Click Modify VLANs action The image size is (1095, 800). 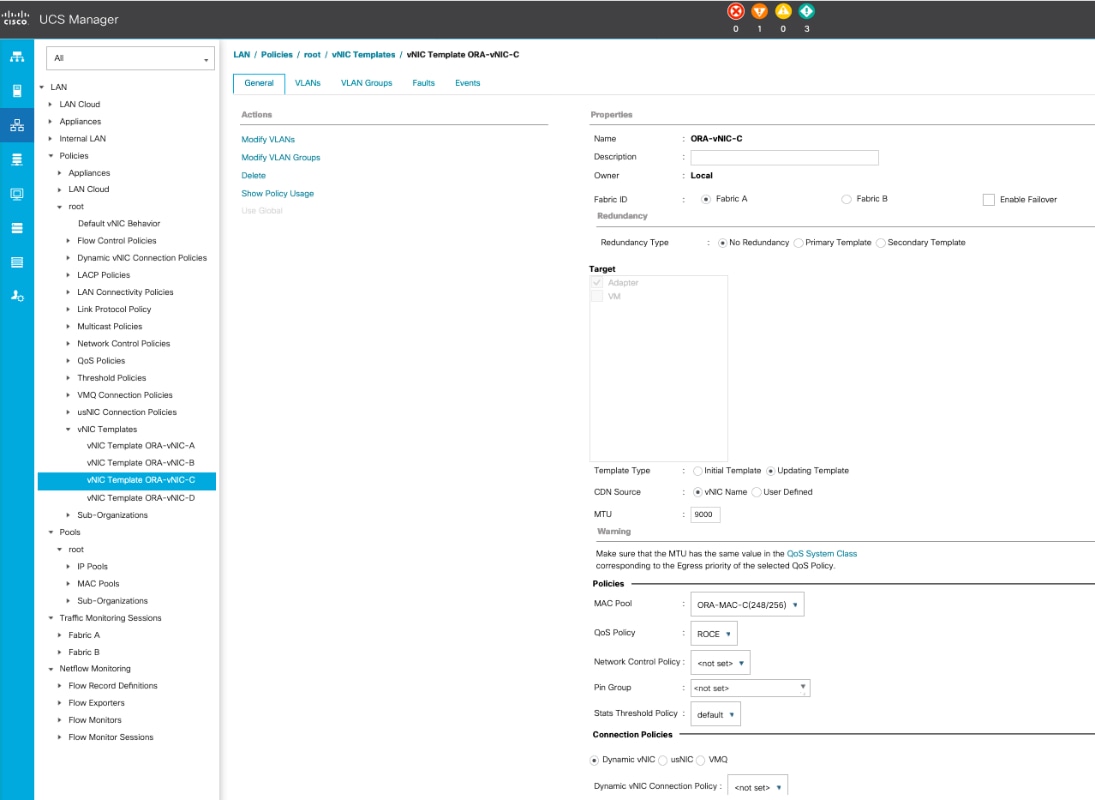click(x=268, y=140)
